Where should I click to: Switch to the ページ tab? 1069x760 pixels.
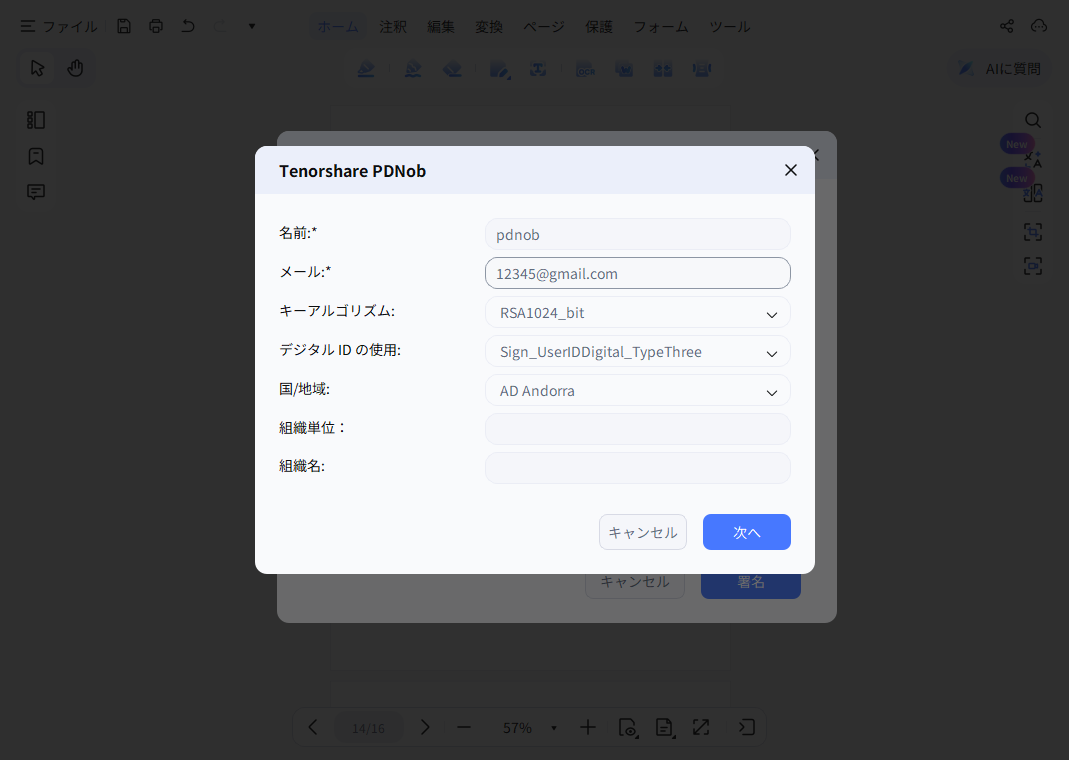(543, 27)
